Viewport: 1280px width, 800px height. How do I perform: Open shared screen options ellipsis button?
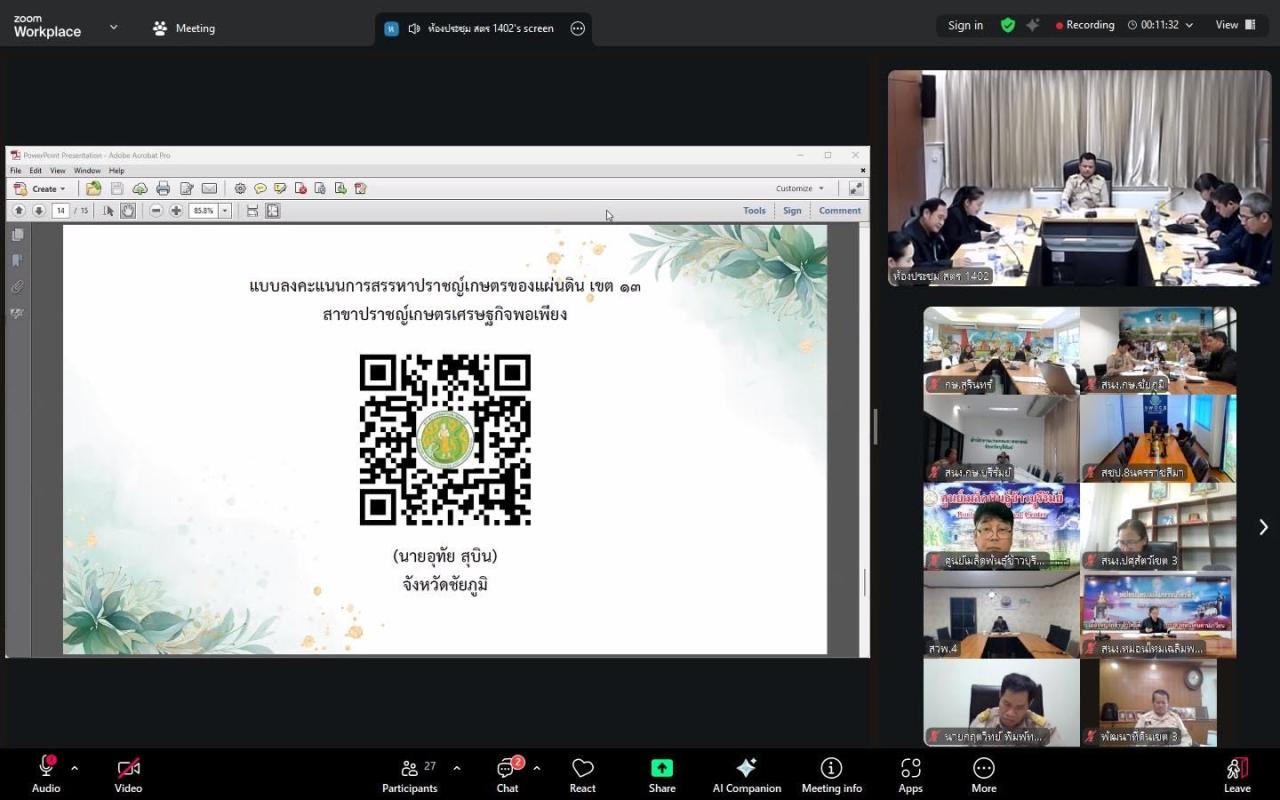click(577, 28)
